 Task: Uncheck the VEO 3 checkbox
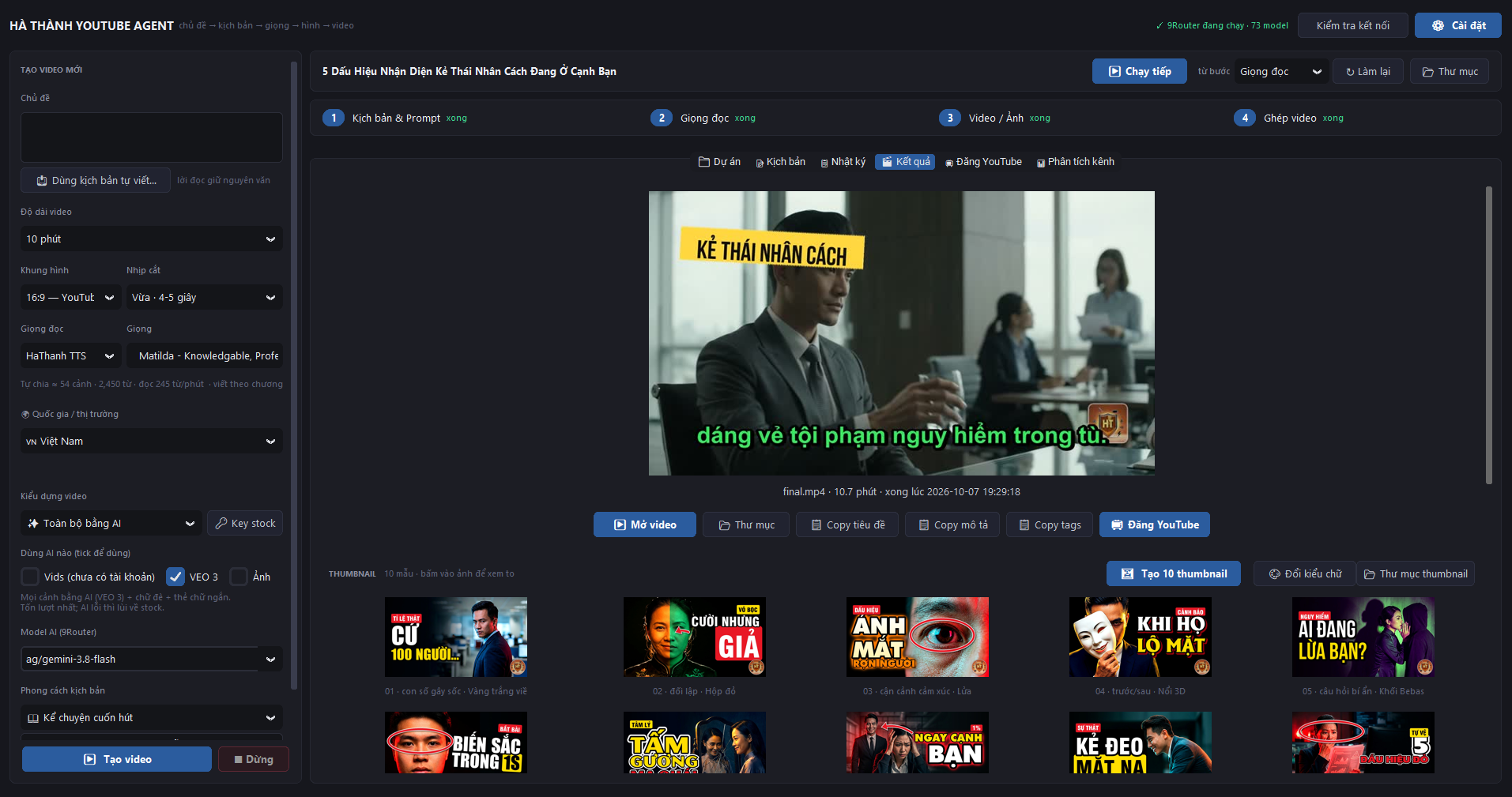175,577
